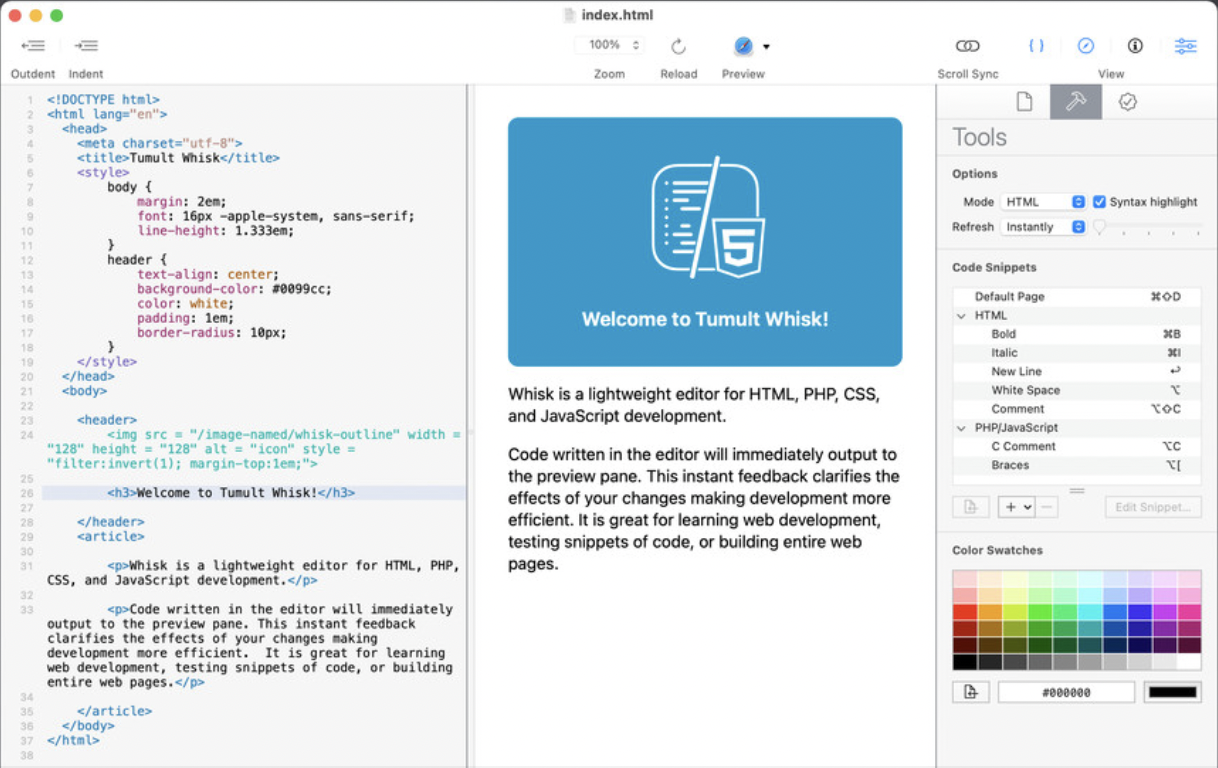Viewport: 1218px width, 768px height.
Task: Choose the Italic code snippet
Action: (1004, 352)
